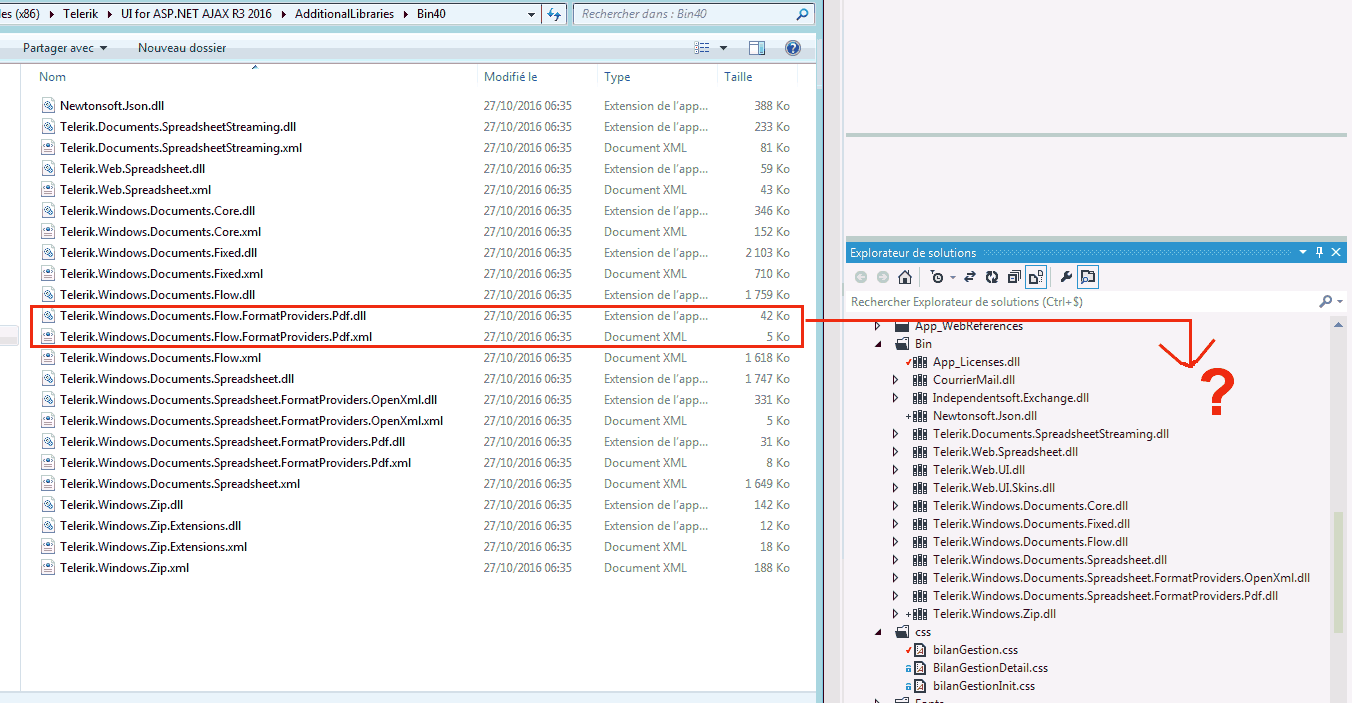Click the Nouveau dossier button
This screenshot has width=1352, height=703.
(x=182, y=48)
